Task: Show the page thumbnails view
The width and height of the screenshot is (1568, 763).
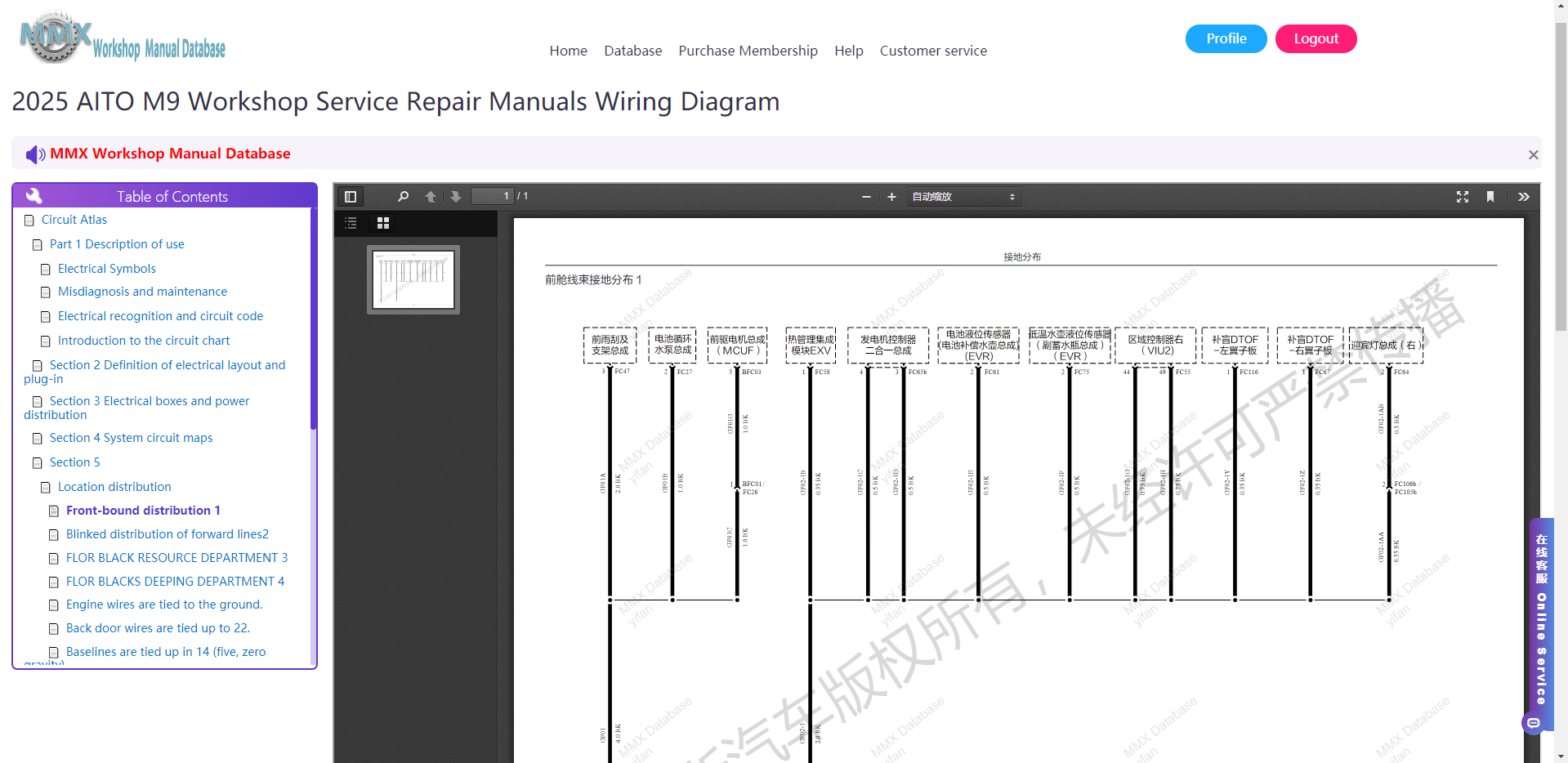Action: 383,223
